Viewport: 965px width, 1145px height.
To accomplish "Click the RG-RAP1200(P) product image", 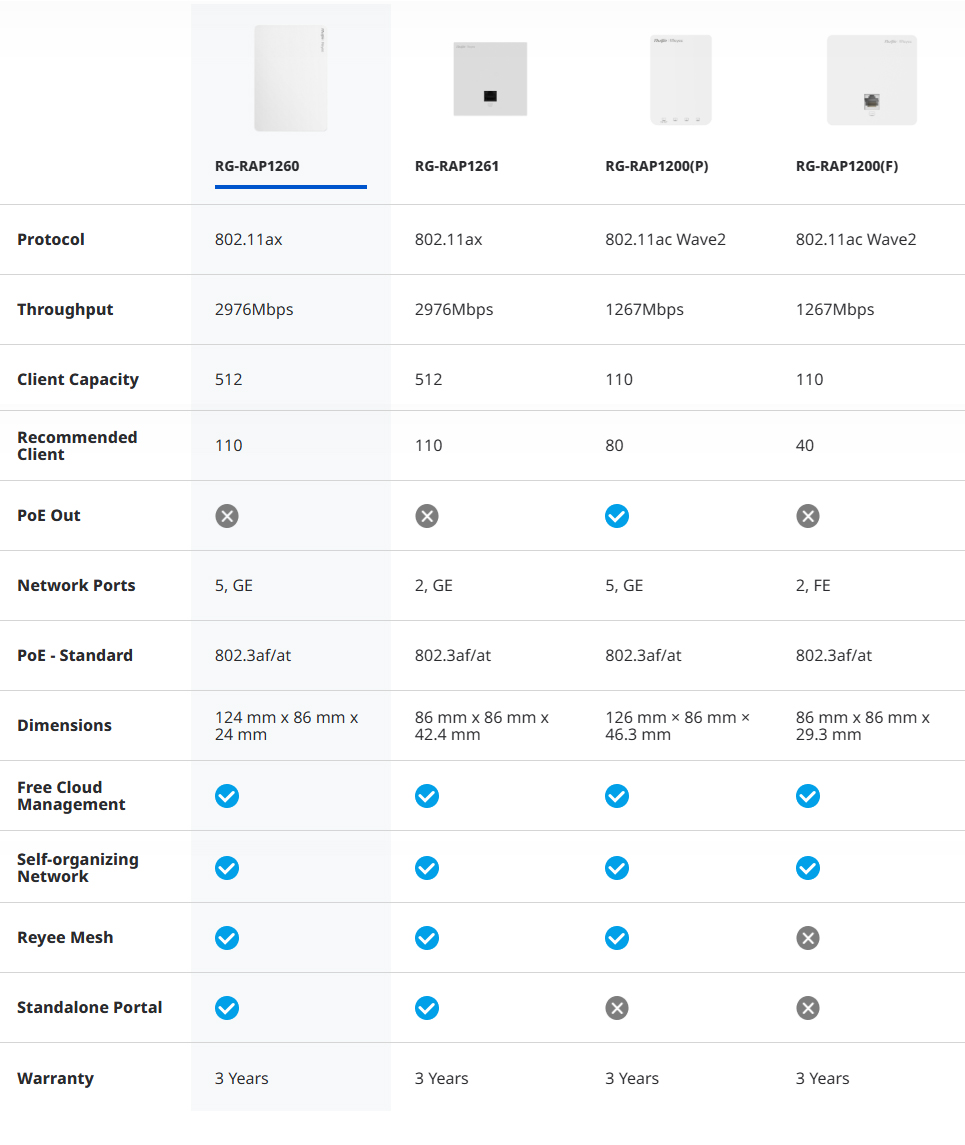I will 681,80.
